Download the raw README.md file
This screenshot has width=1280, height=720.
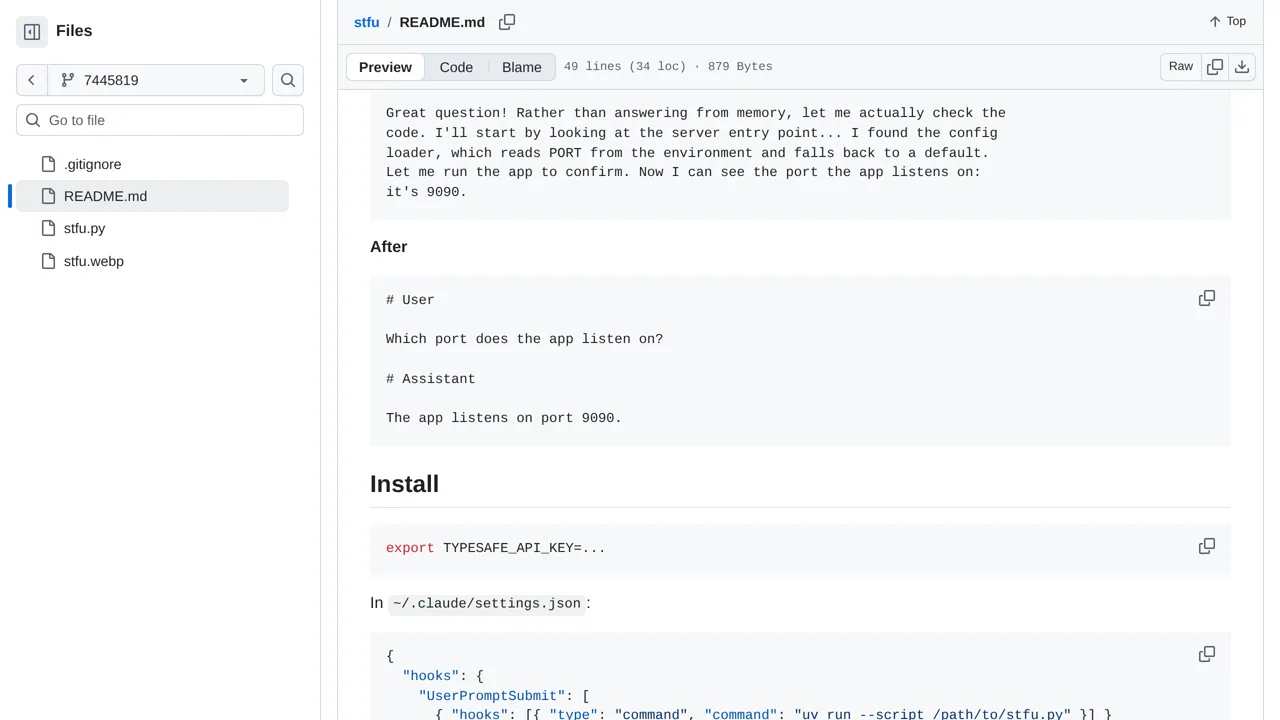(1242, 67)
